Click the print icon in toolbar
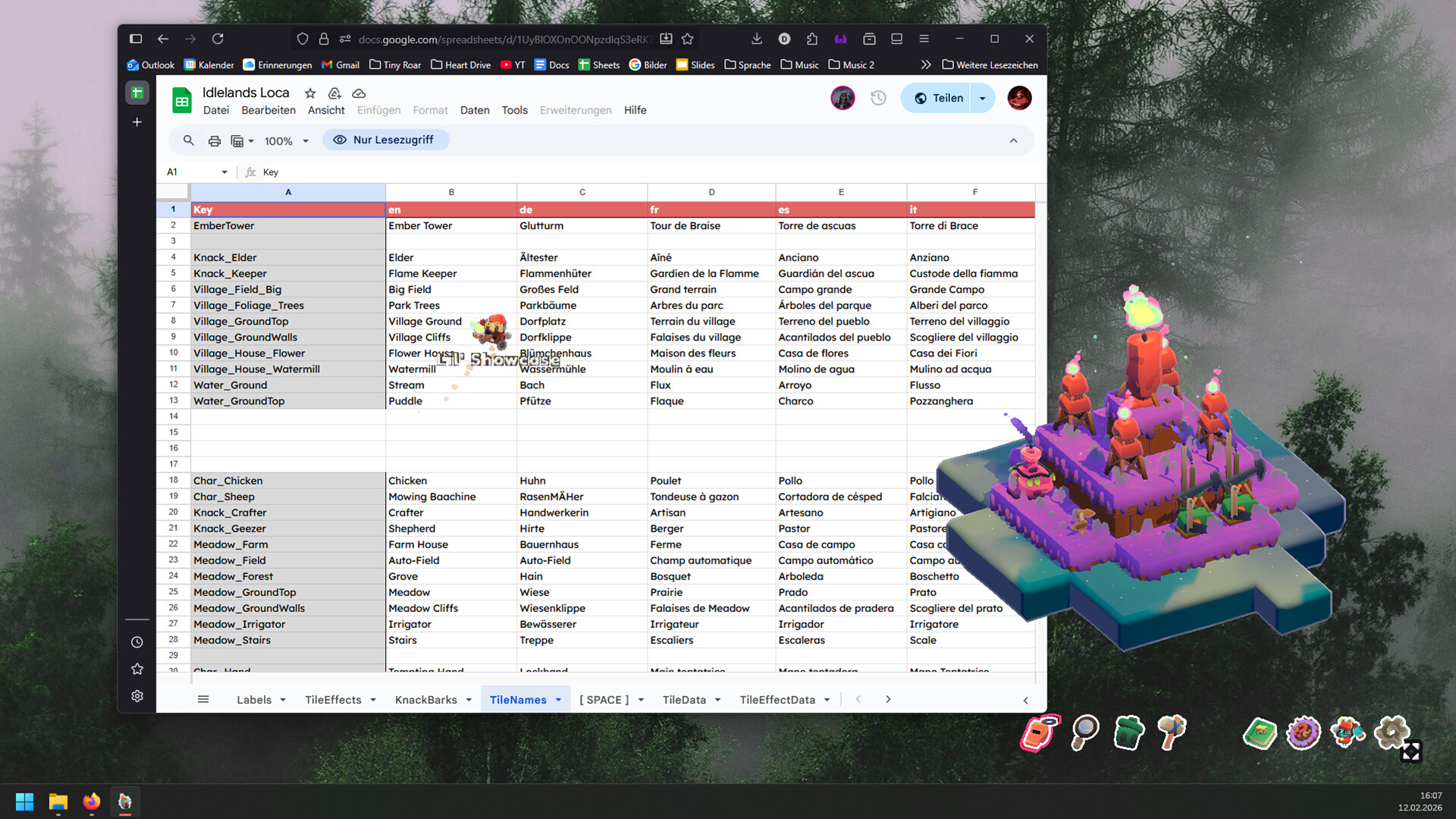 click(x=215, y=141)
